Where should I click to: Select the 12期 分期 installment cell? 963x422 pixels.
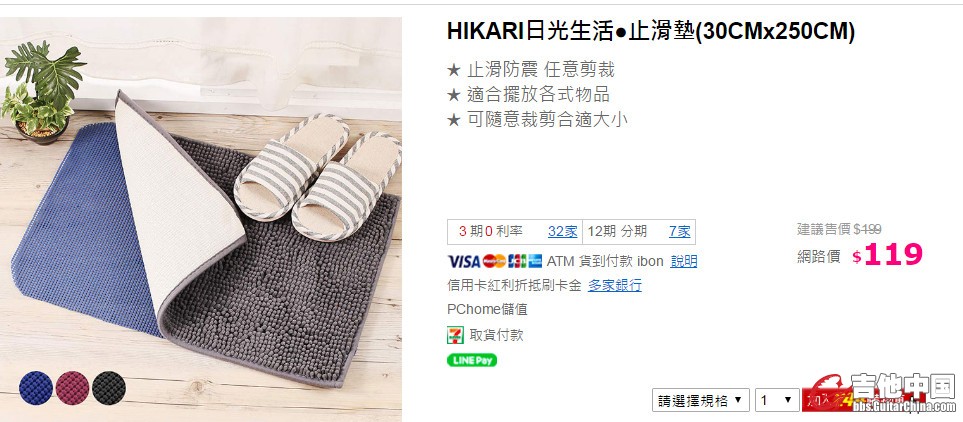pos(639,232)
